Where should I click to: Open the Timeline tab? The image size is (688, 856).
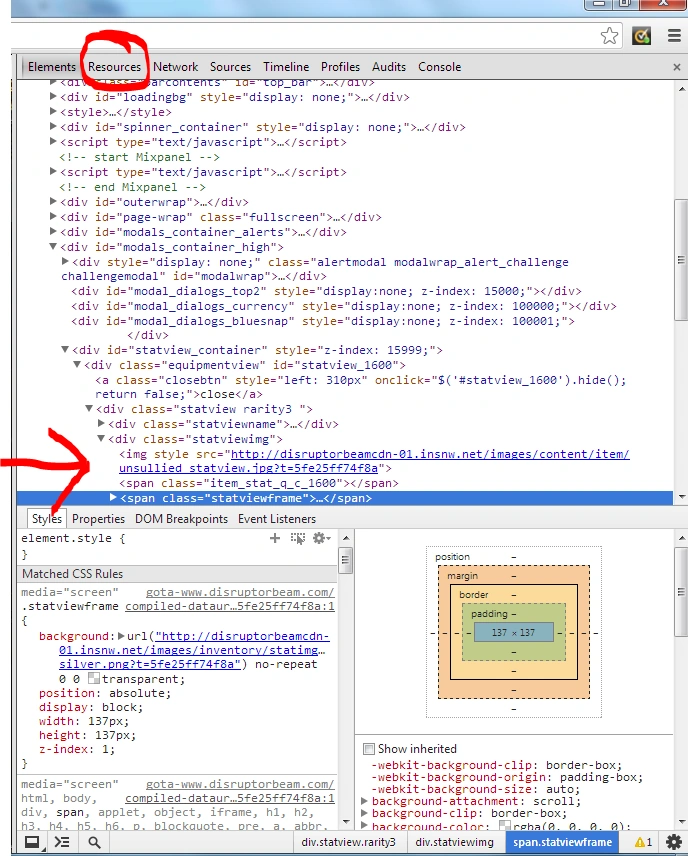(x=286, y=67)
